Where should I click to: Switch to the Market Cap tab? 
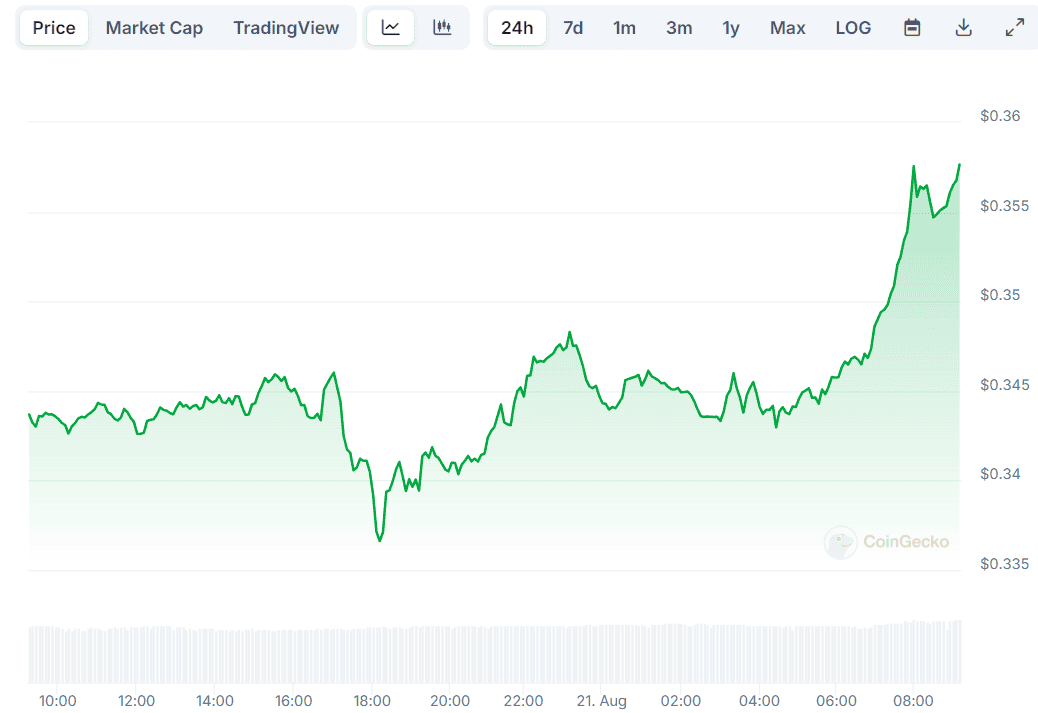(154, 28)
